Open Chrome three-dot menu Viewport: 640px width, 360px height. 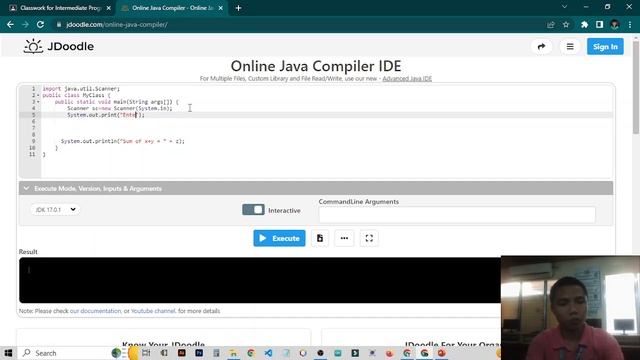click(630, 24)
